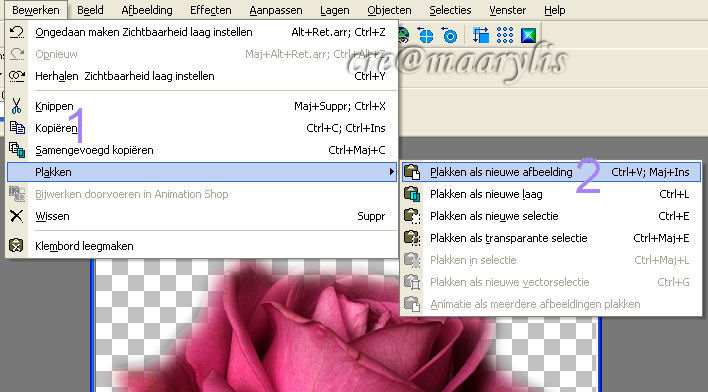The width and height of the screenshot is (708, 392).
Task: Open the Help menu
Action: [554, 10]
